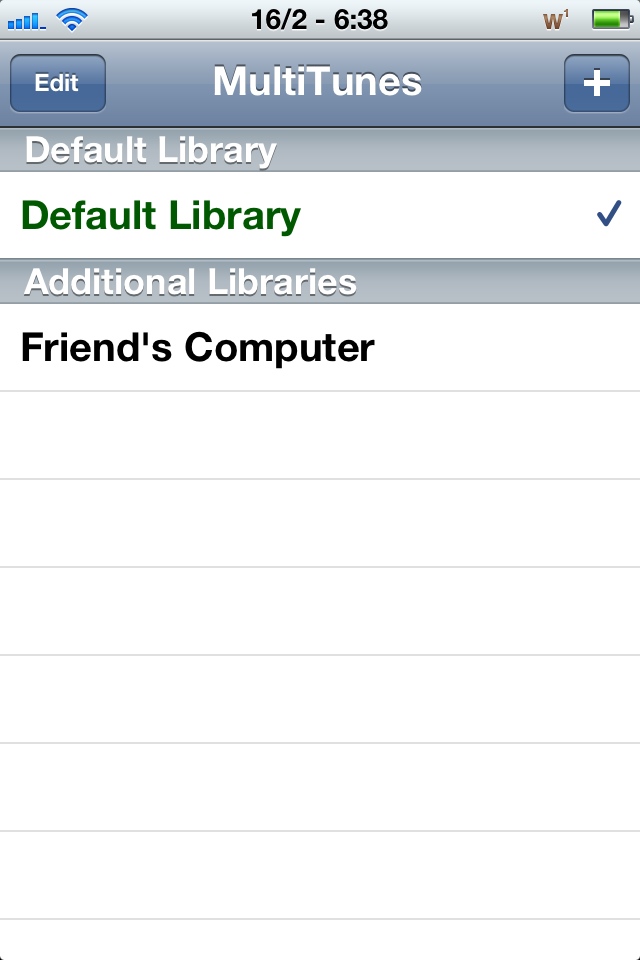Viewport: 640px width, 960px height.
Task: Tap the second empty row under Friend's Computer
Action: [x=320, y=523]
